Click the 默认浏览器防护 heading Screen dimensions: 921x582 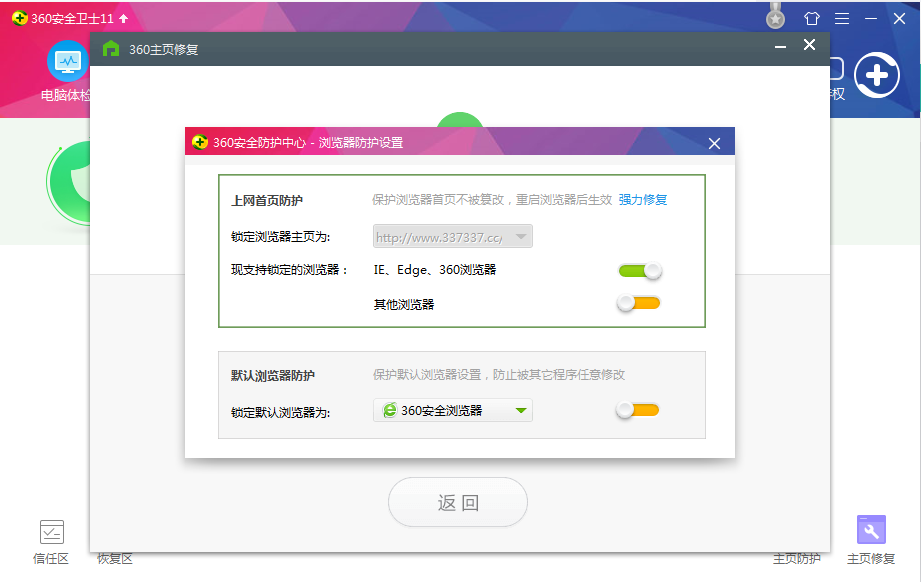pos(273,375)
